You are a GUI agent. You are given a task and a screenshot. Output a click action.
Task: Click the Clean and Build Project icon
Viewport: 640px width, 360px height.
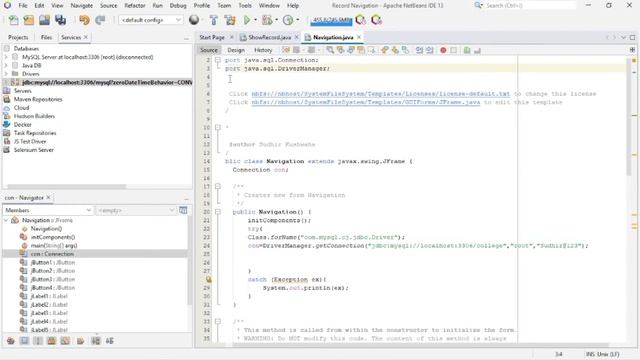coord(230,20)
